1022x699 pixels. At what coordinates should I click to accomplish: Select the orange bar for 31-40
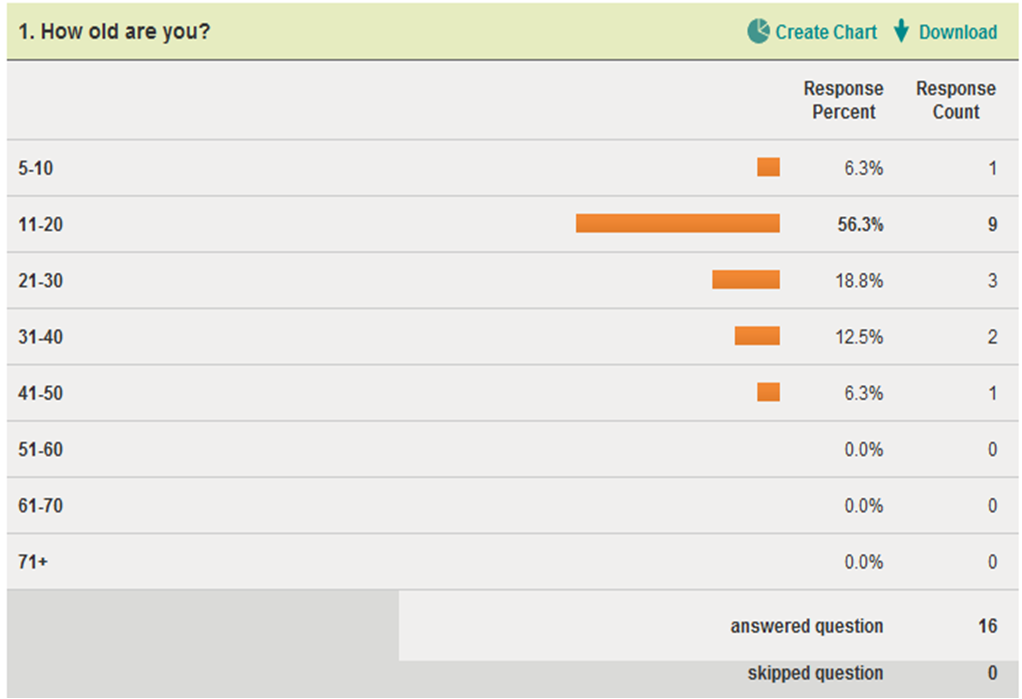click(757, 336)
